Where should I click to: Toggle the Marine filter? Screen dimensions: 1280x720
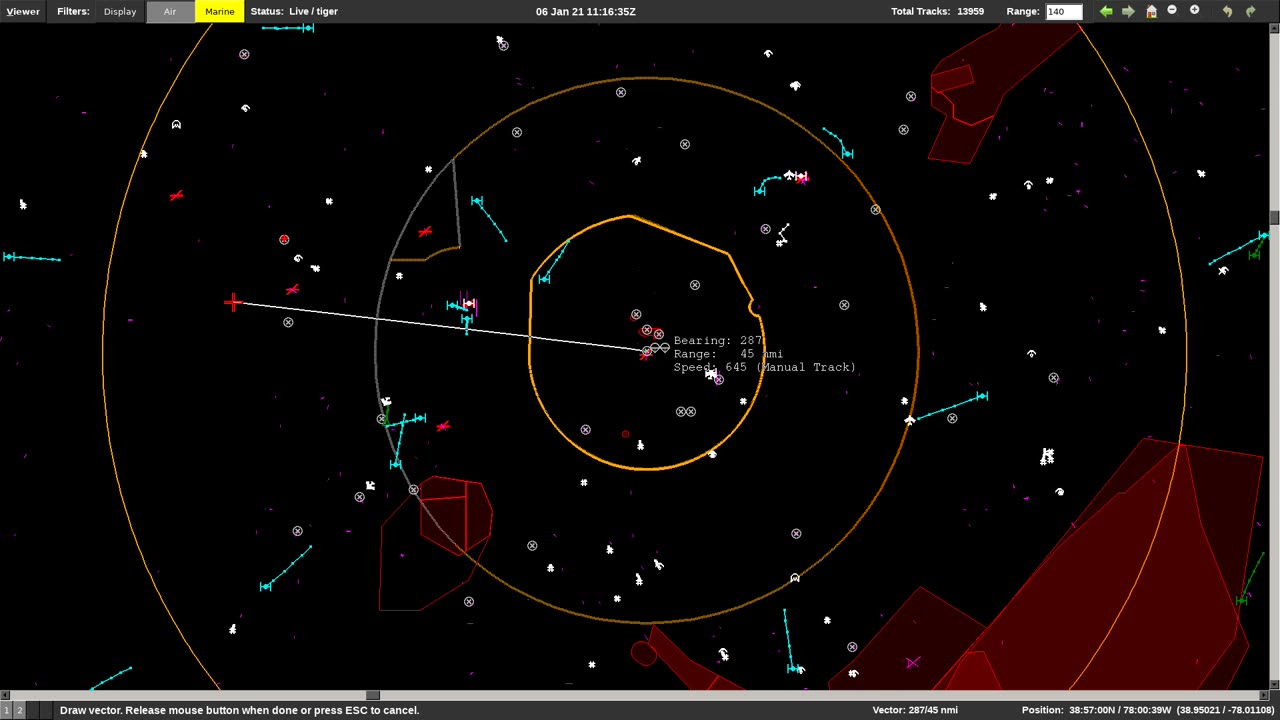tap(219, 11)
